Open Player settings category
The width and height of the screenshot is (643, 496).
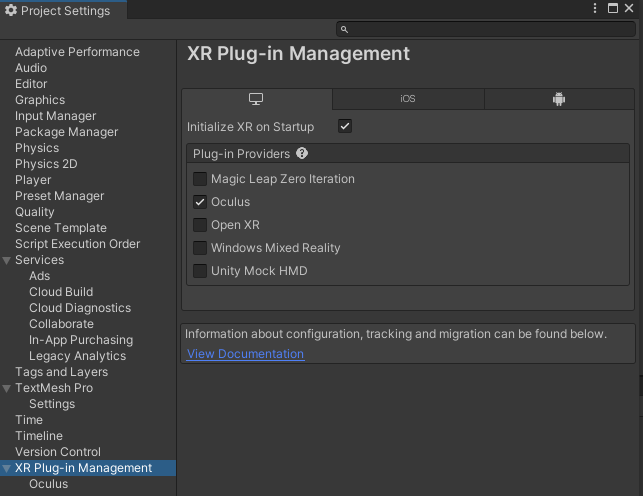(33, 180)
